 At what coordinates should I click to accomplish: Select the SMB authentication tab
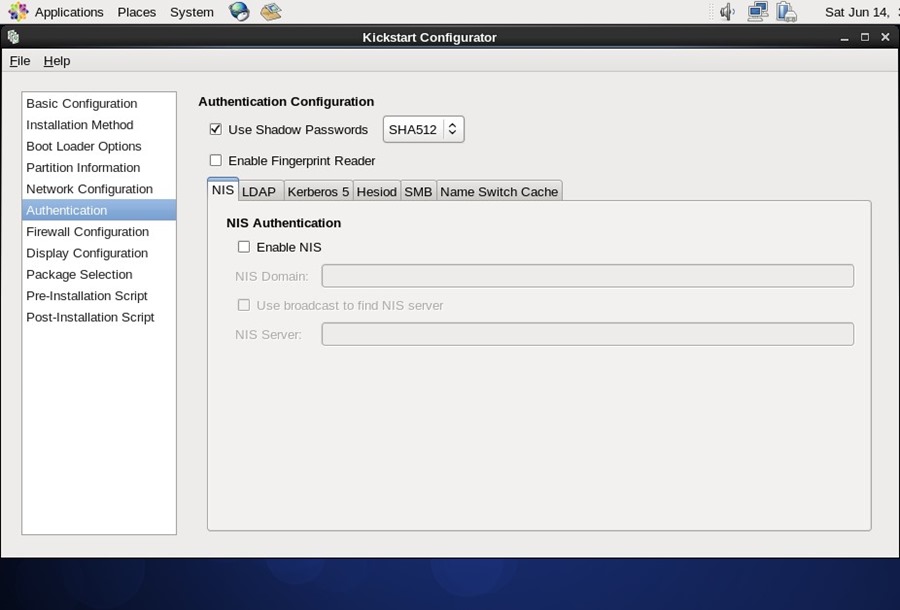418,191
